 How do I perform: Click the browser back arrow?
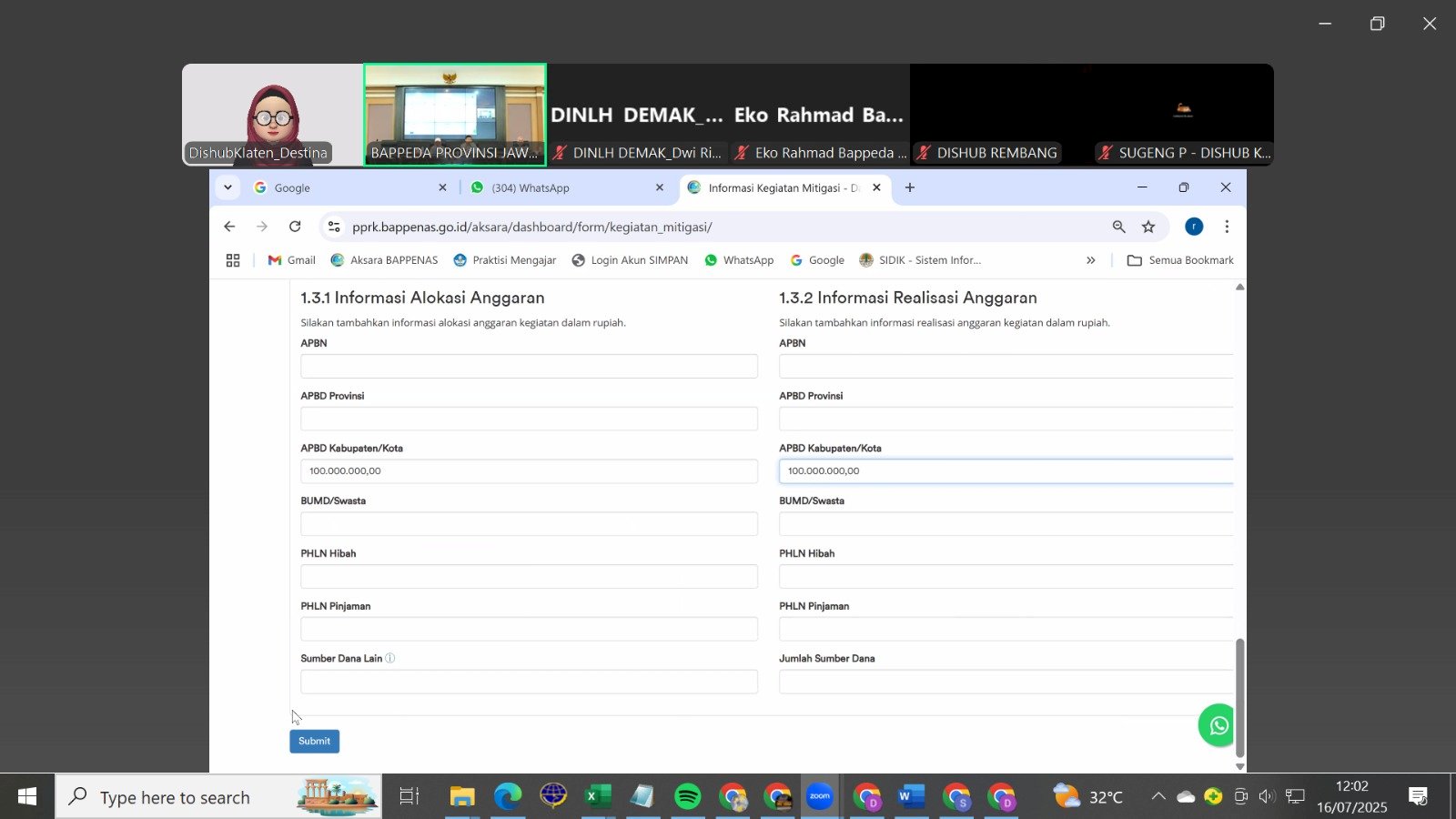pyautogui.click(x=229, y=227)
